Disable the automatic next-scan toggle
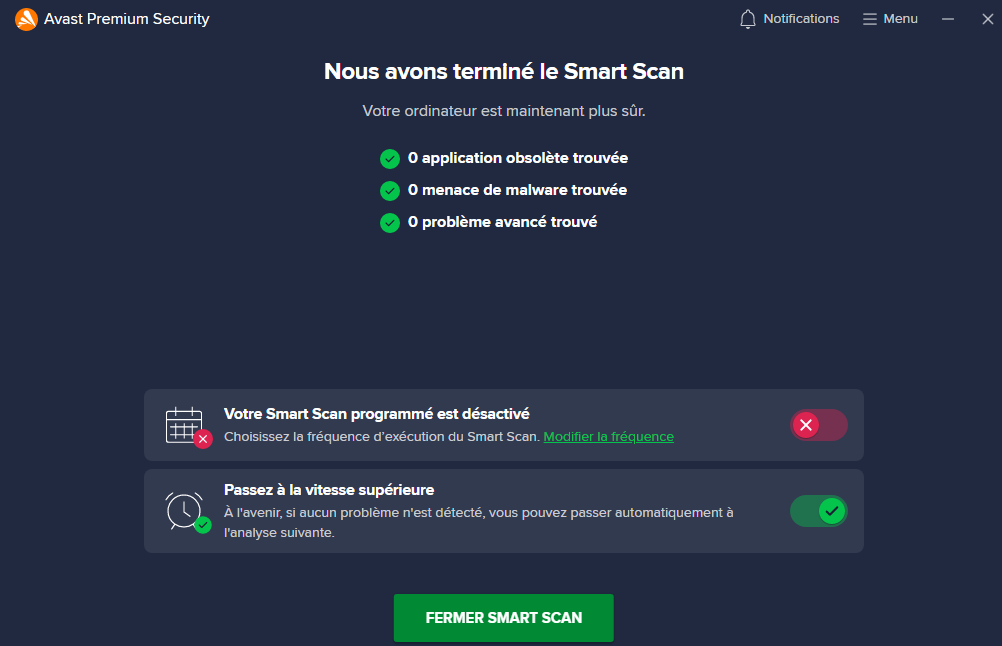The image size is (1002, 646). tap(818, 511)
